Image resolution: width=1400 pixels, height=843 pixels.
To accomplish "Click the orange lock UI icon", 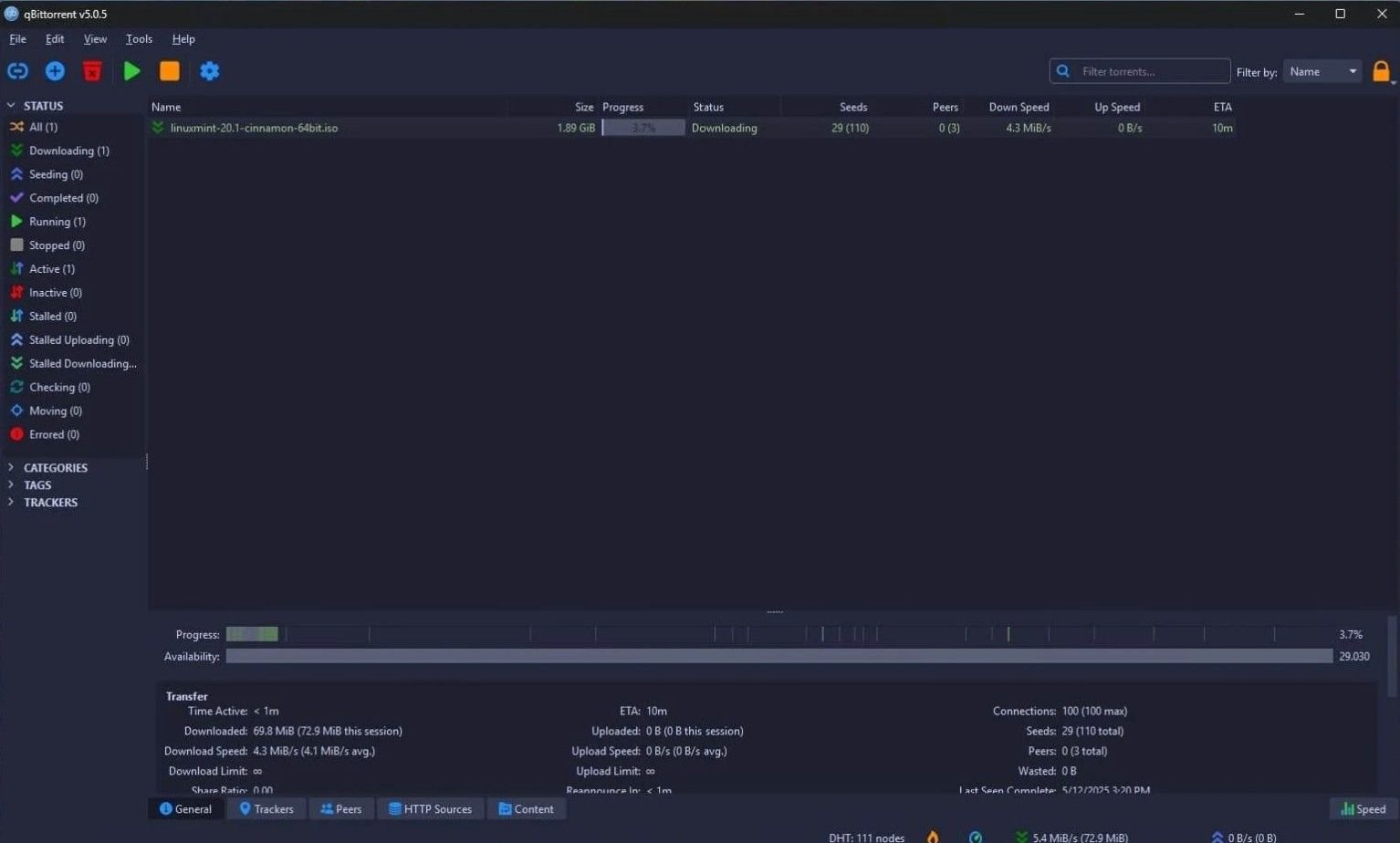I will pos(1381,71).
